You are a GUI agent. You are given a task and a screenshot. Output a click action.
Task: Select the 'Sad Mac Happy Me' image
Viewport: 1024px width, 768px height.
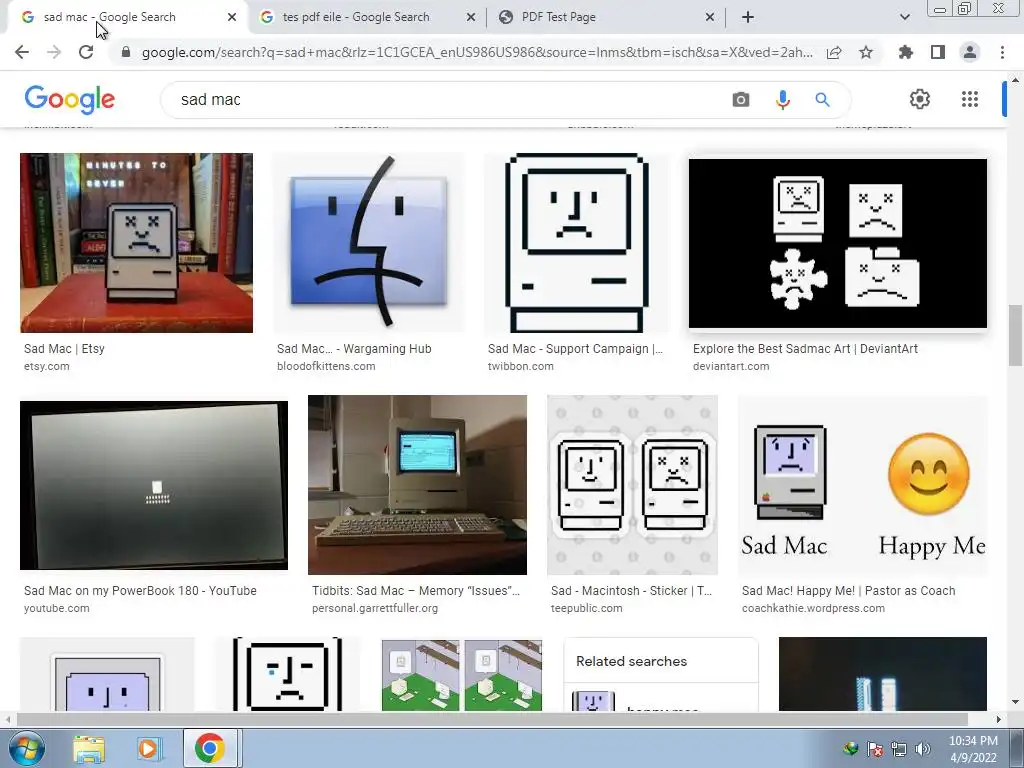(x=862, y=485)
